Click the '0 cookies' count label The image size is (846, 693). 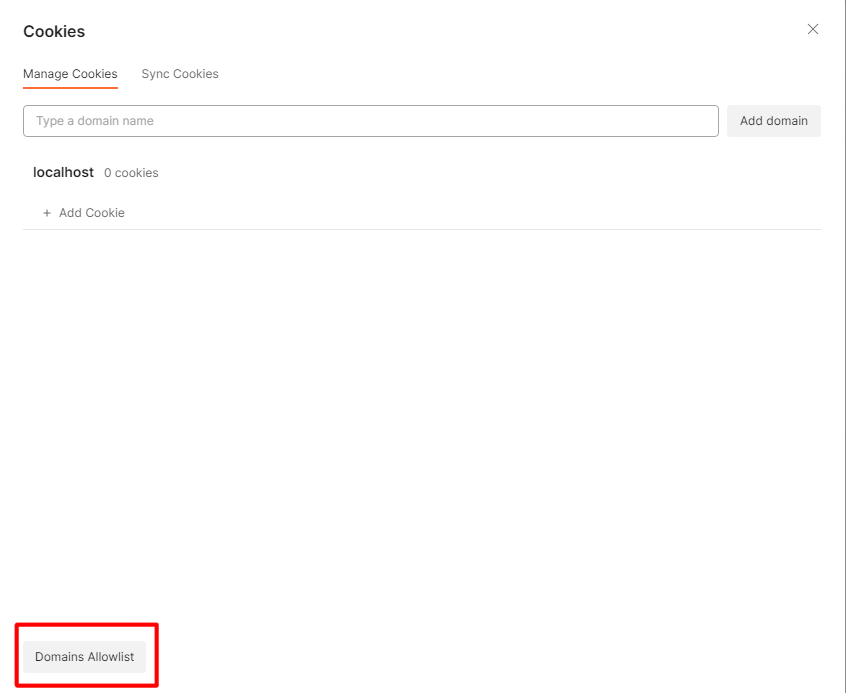131,173
